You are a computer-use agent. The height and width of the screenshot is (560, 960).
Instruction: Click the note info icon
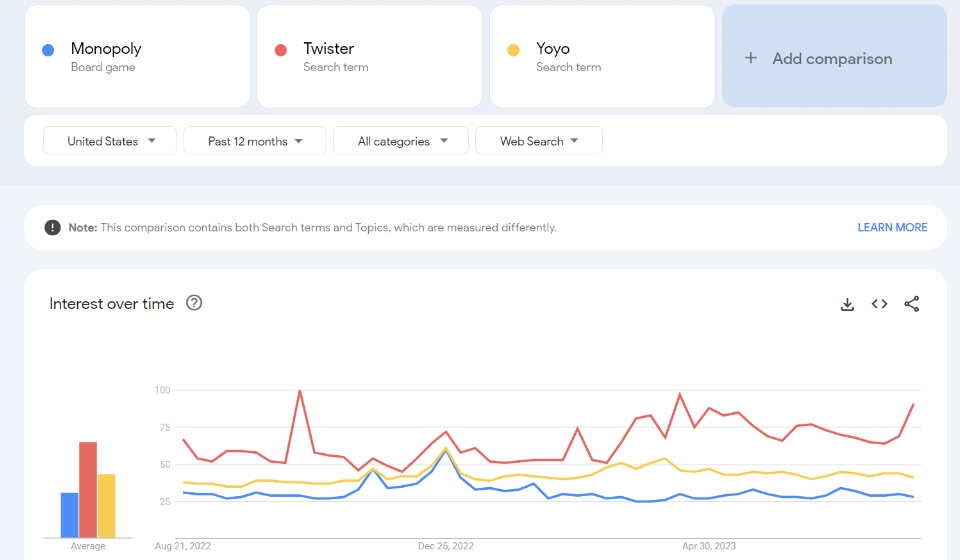[x=52, y=227]
